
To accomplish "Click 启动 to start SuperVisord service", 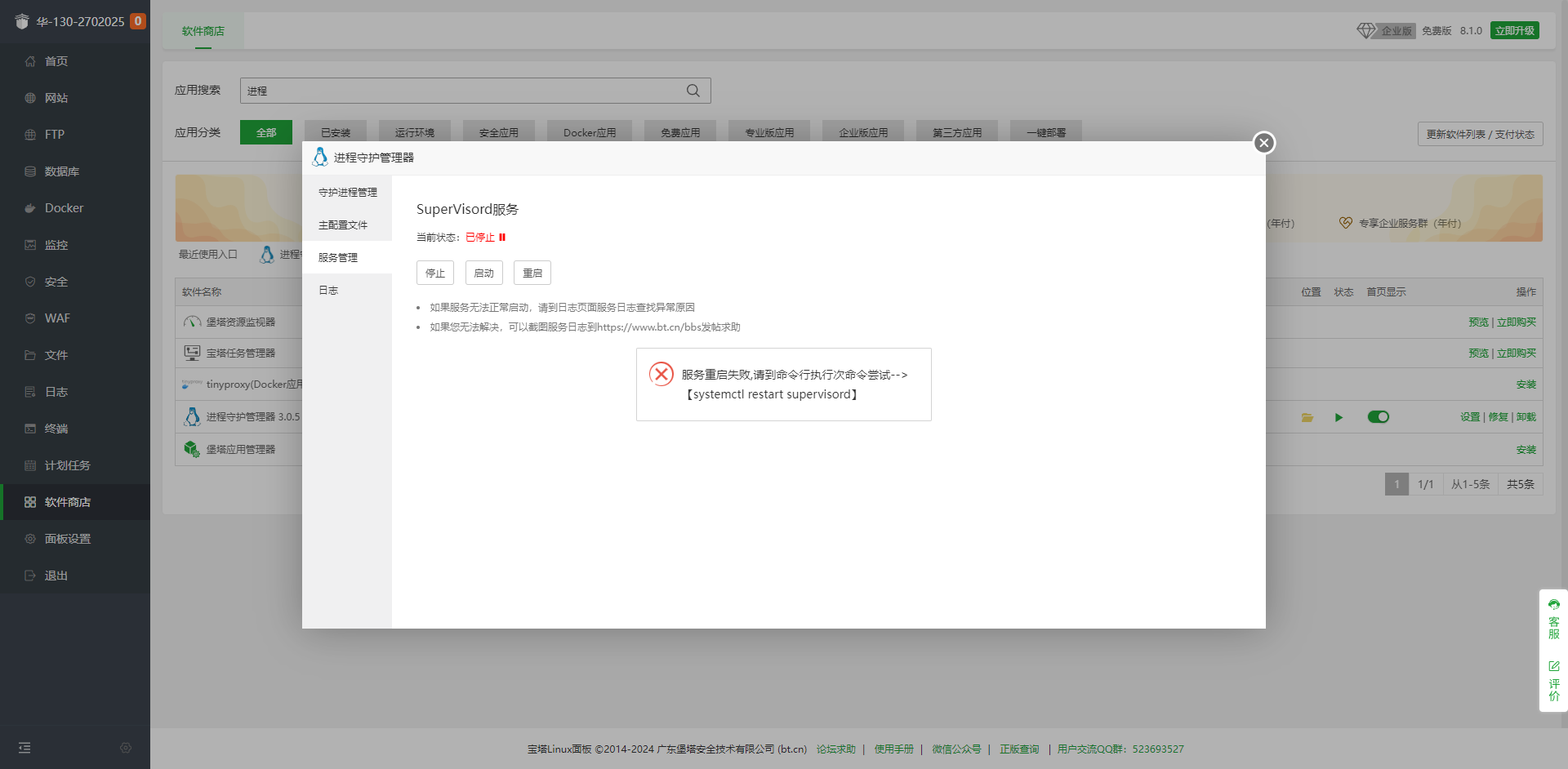I will point(483,272).
